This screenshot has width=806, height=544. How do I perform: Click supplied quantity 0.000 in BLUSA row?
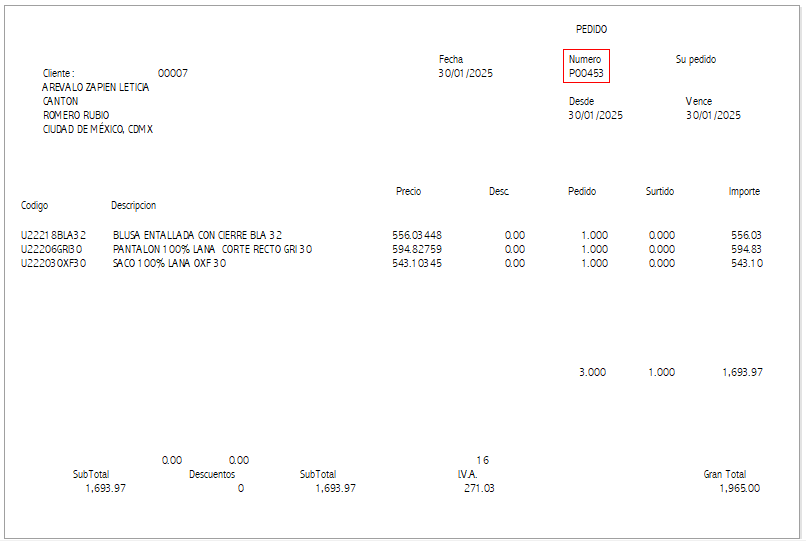[662, 235]
